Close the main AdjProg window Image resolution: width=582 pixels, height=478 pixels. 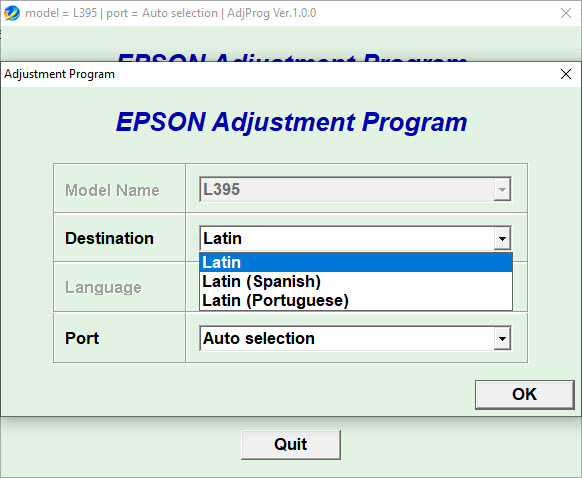566,13
